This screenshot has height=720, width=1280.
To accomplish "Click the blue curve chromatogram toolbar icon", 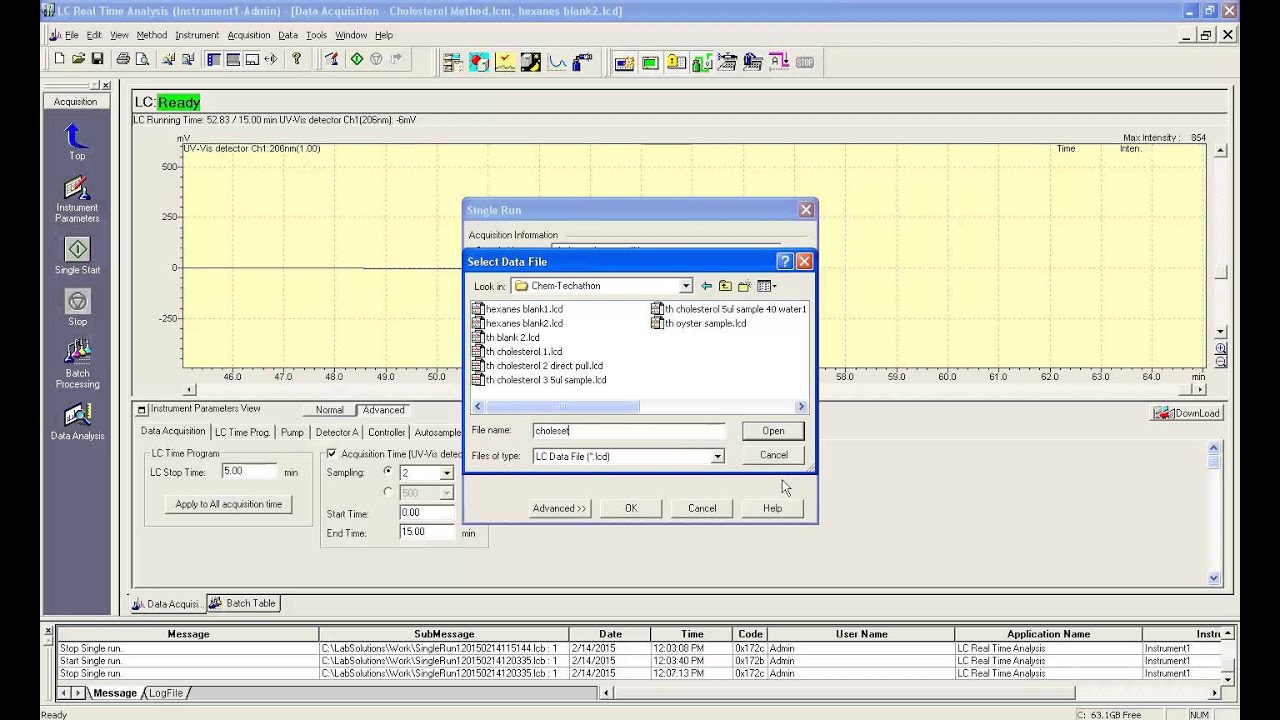I will click(x=557, y=62).
